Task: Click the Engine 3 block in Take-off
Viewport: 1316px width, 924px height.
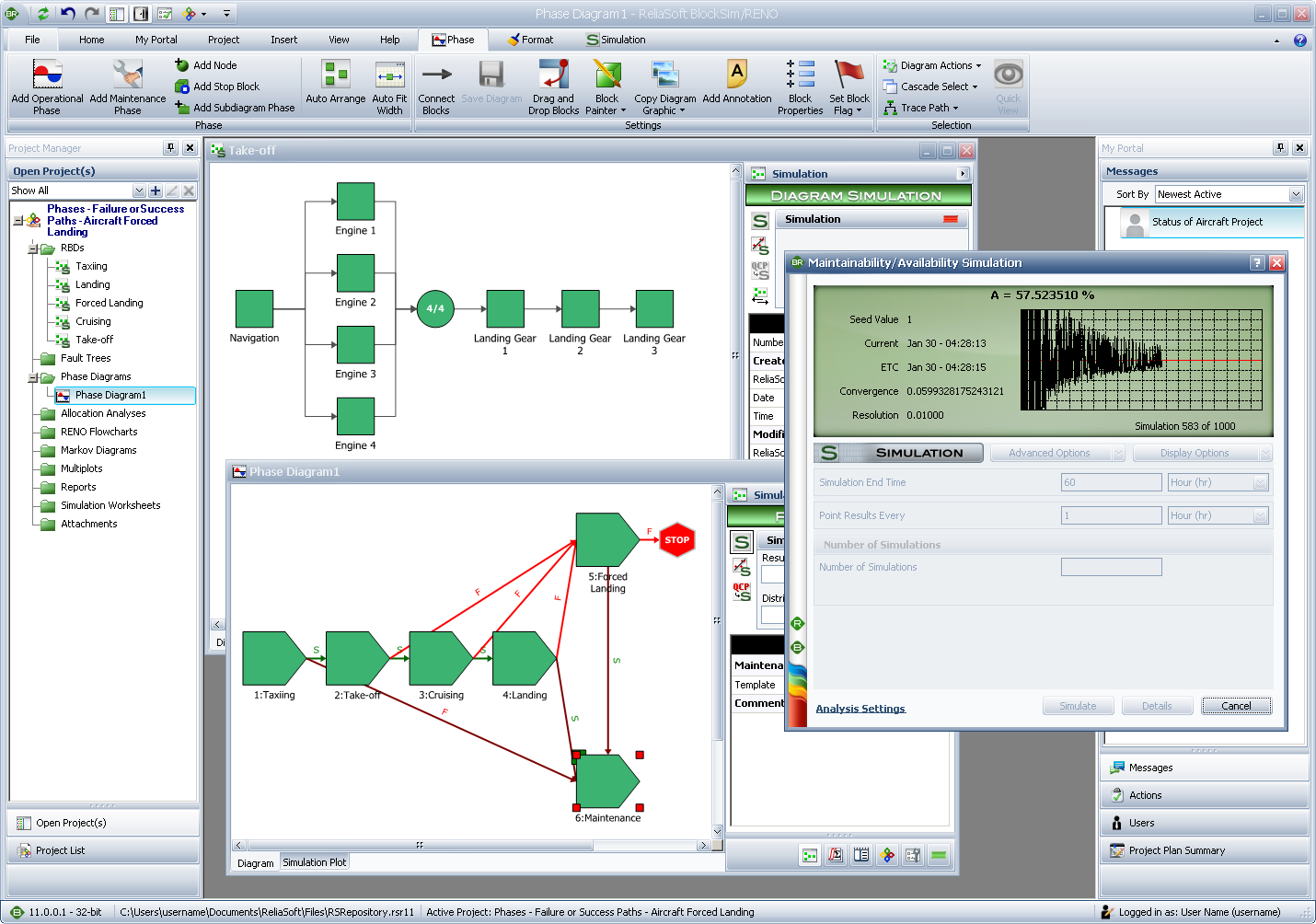Action: [x=355, y=344]
